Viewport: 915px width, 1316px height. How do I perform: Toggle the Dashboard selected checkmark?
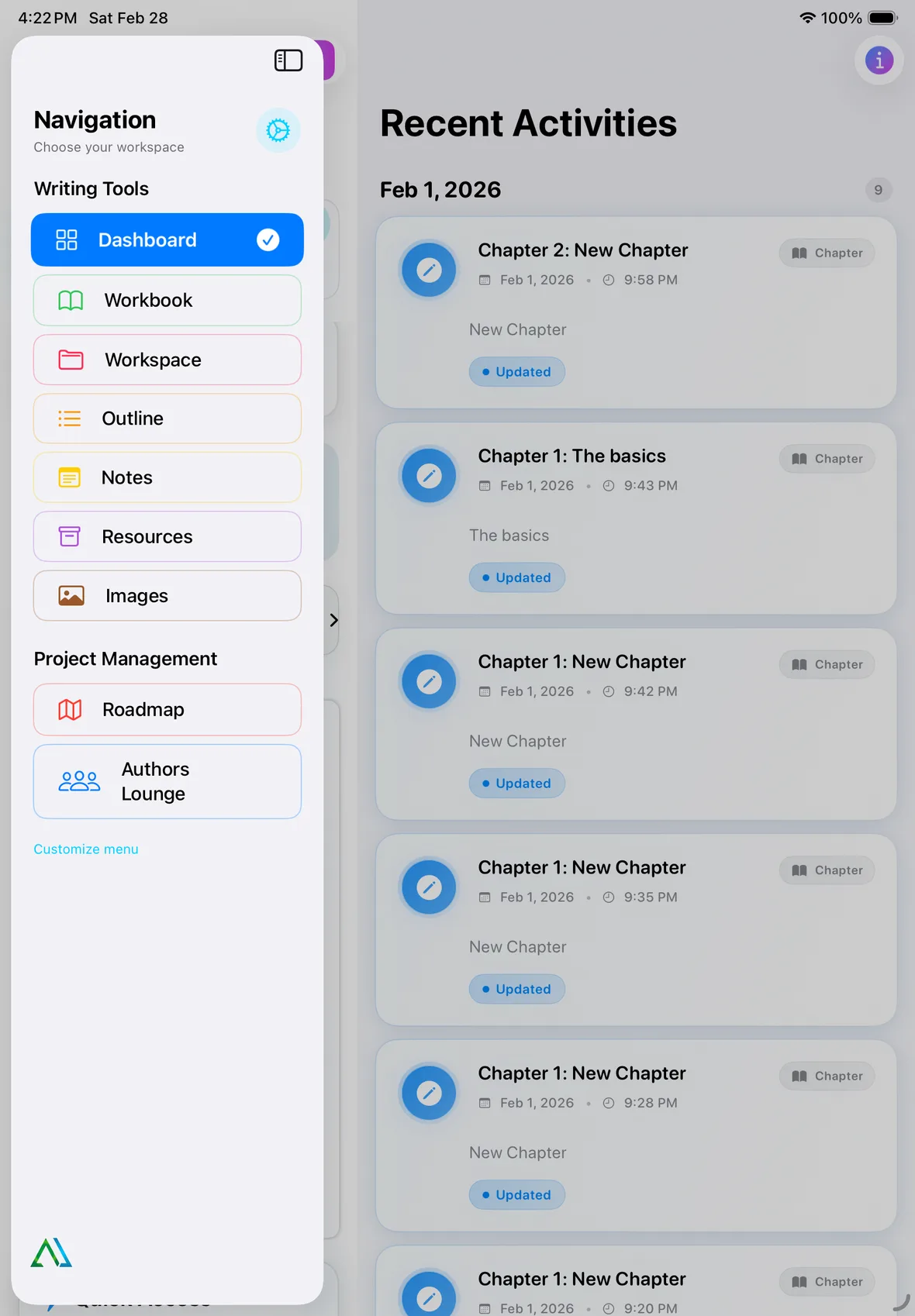pyautogui.click(x=268, y=239)
